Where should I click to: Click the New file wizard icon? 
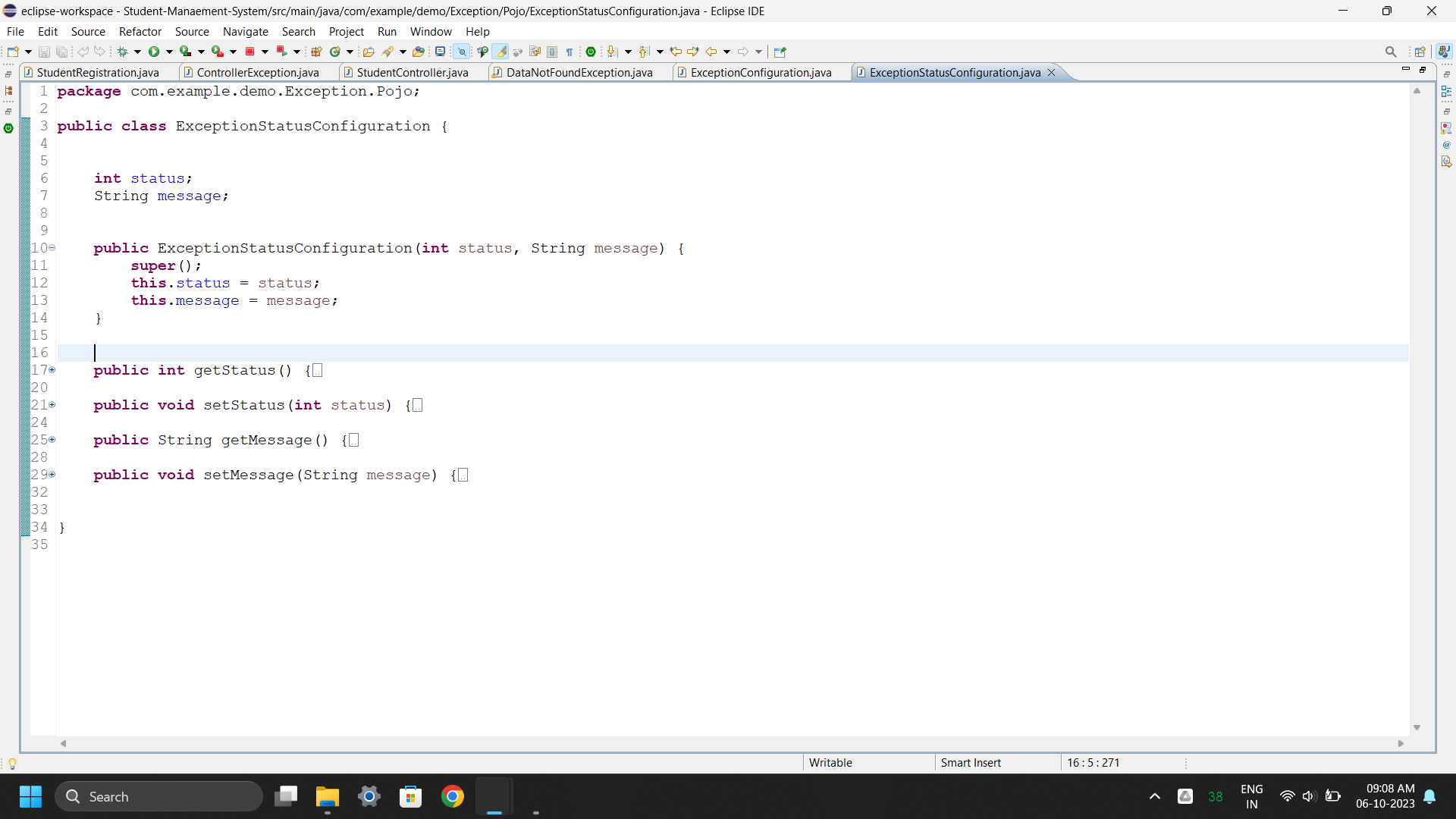(13, 52)
